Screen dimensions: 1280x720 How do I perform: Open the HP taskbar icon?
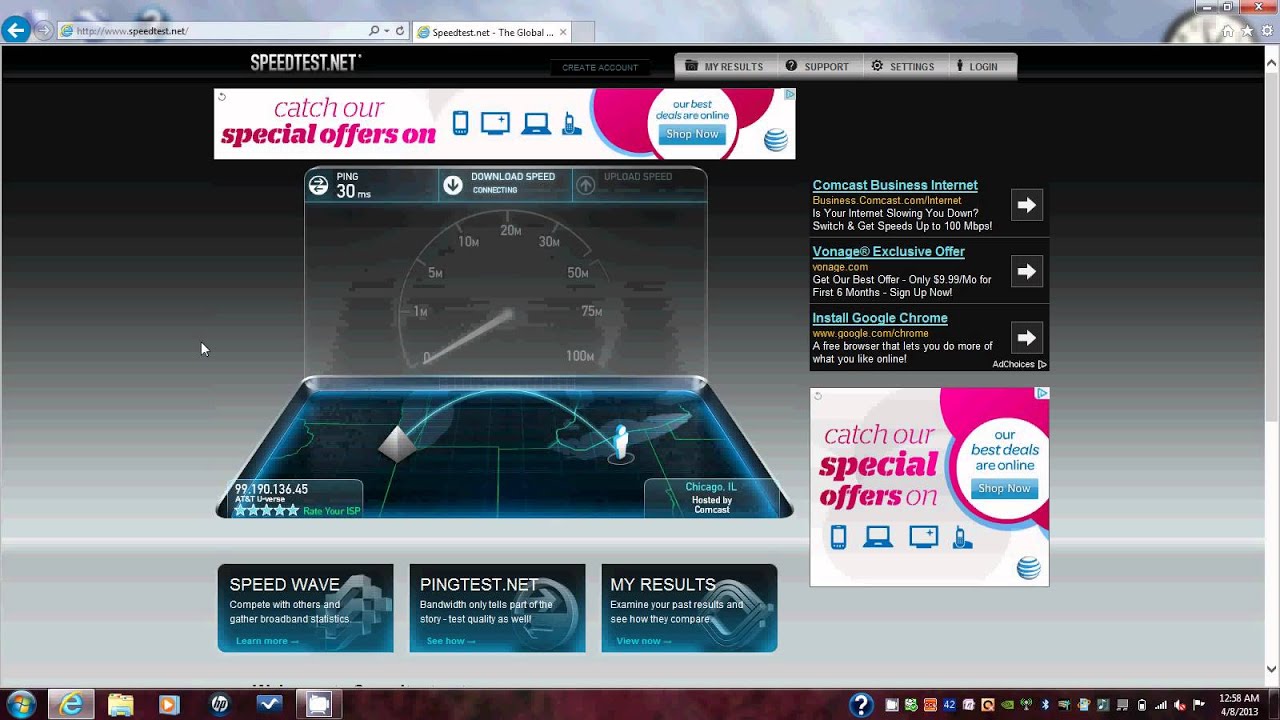tap(220, 704)
